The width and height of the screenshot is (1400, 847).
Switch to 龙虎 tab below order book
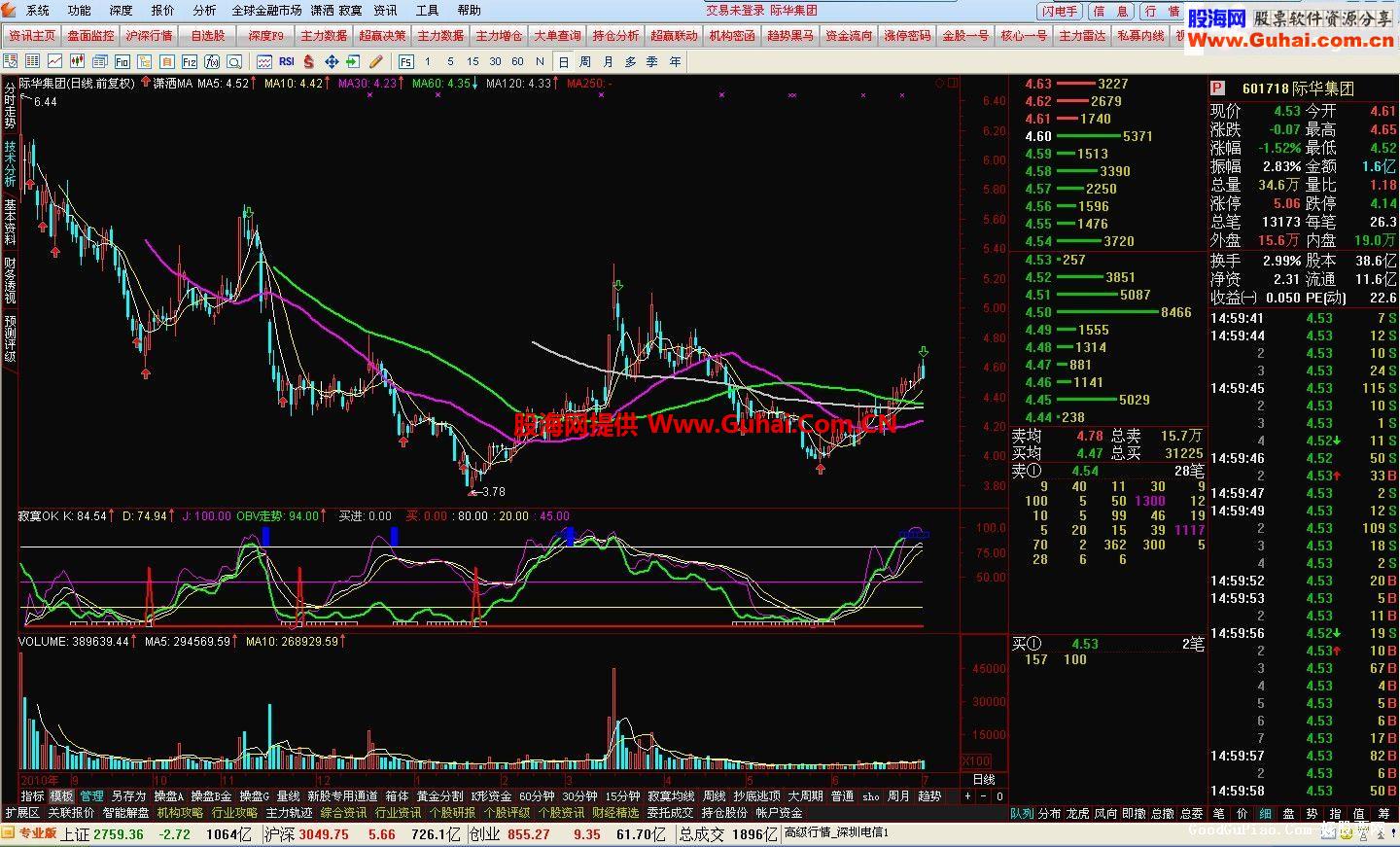[1078, 813]
